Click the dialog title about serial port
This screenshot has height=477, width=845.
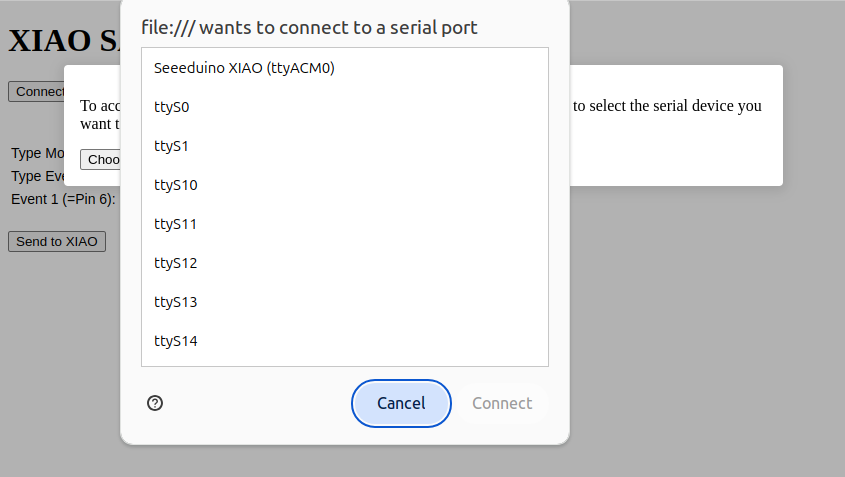pyautogui.click(x=309, y=27)
